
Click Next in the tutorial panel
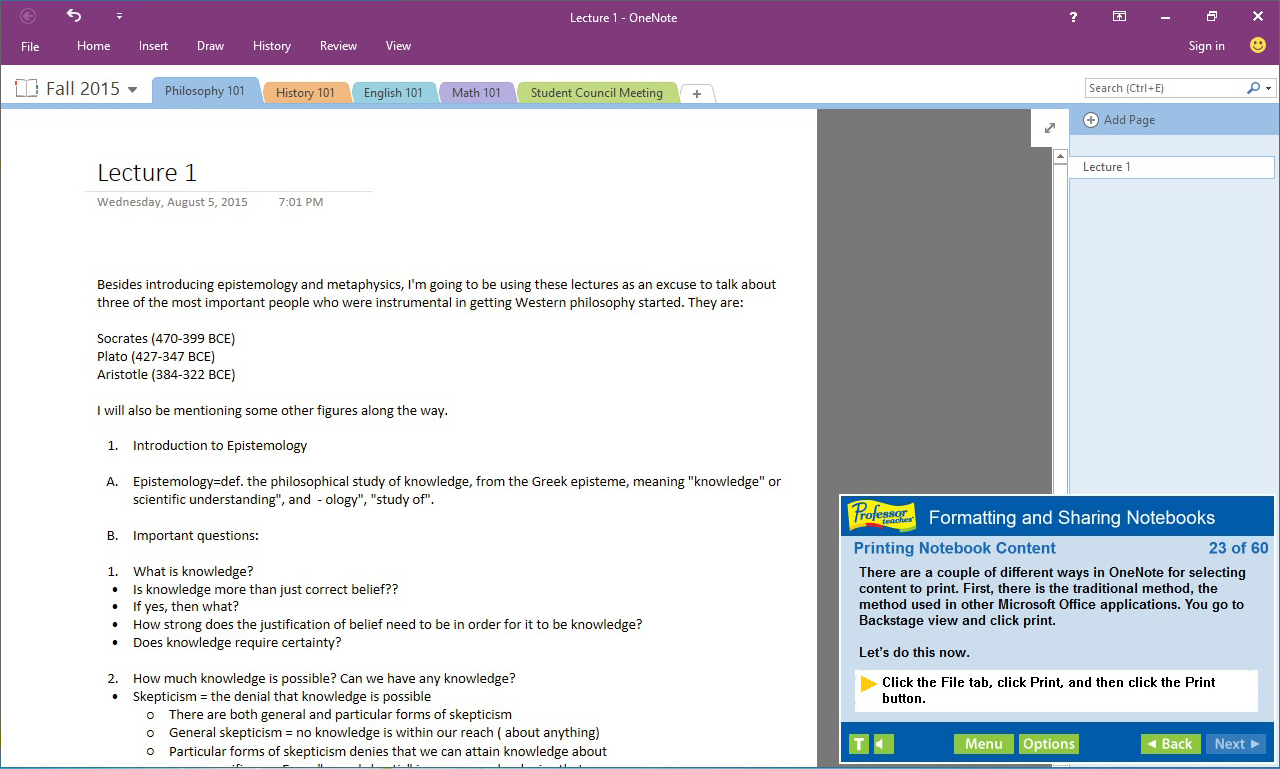pos(1236,743)
